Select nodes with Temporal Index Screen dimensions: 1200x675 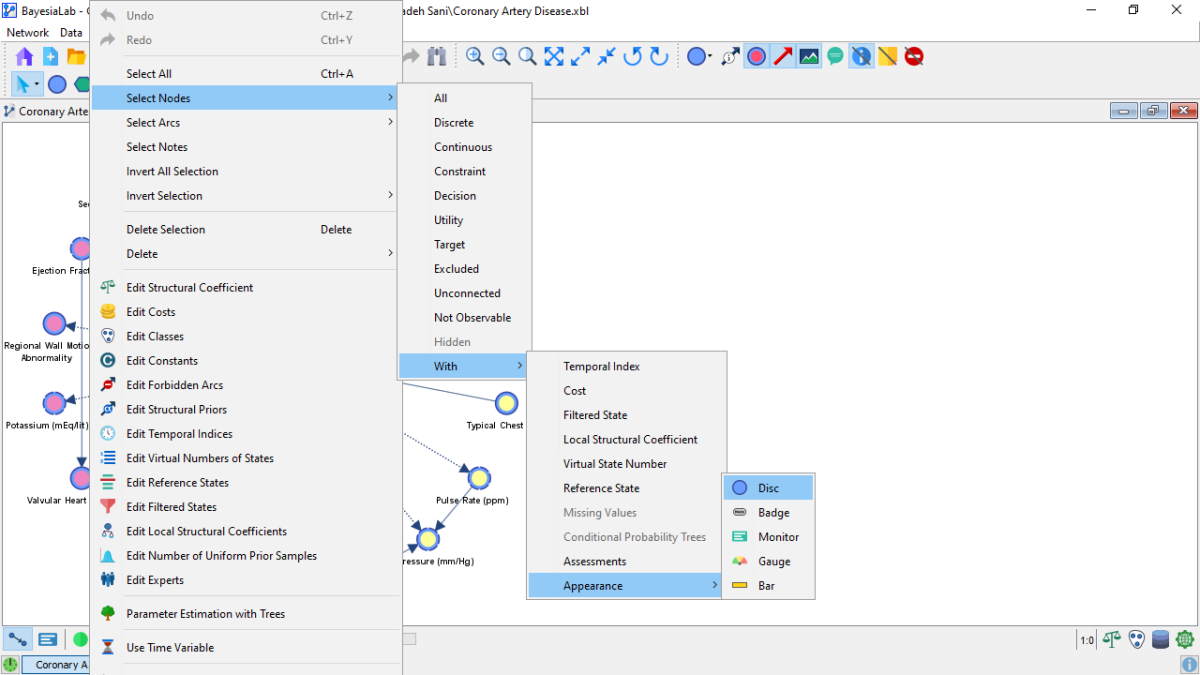click(626, 366)
